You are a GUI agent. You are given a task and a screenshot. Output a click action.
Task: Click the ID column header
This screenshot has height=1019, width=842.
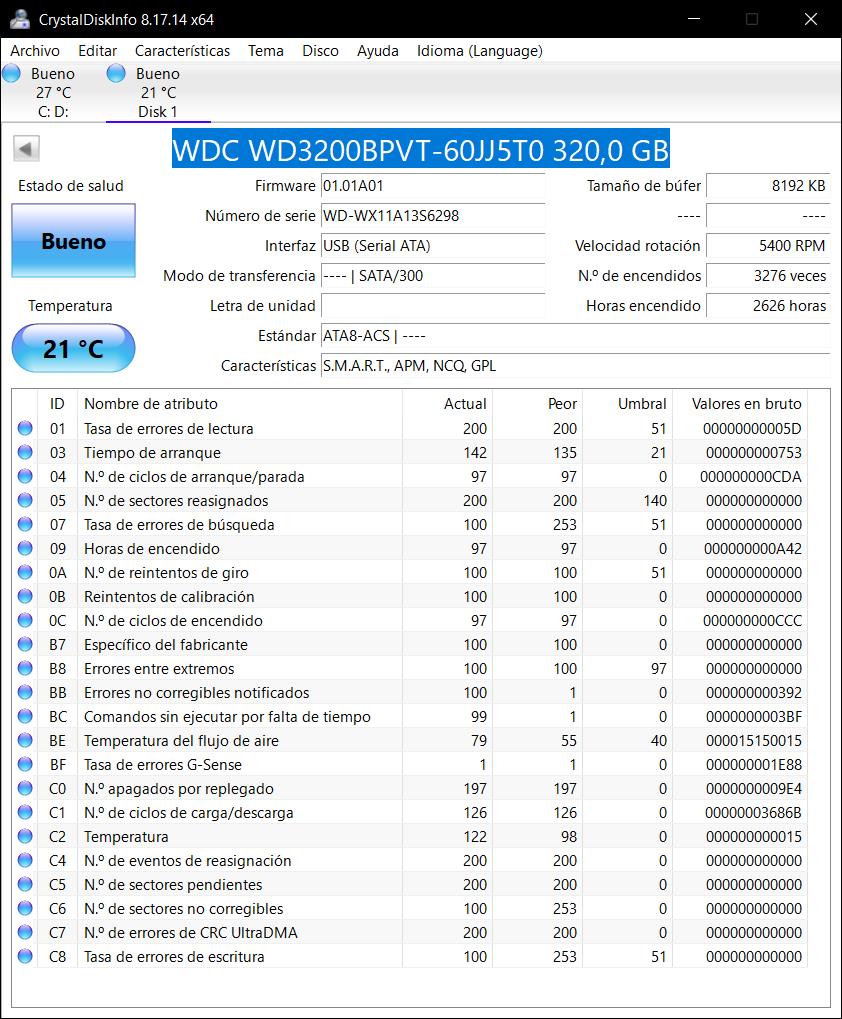click(57, 404)
